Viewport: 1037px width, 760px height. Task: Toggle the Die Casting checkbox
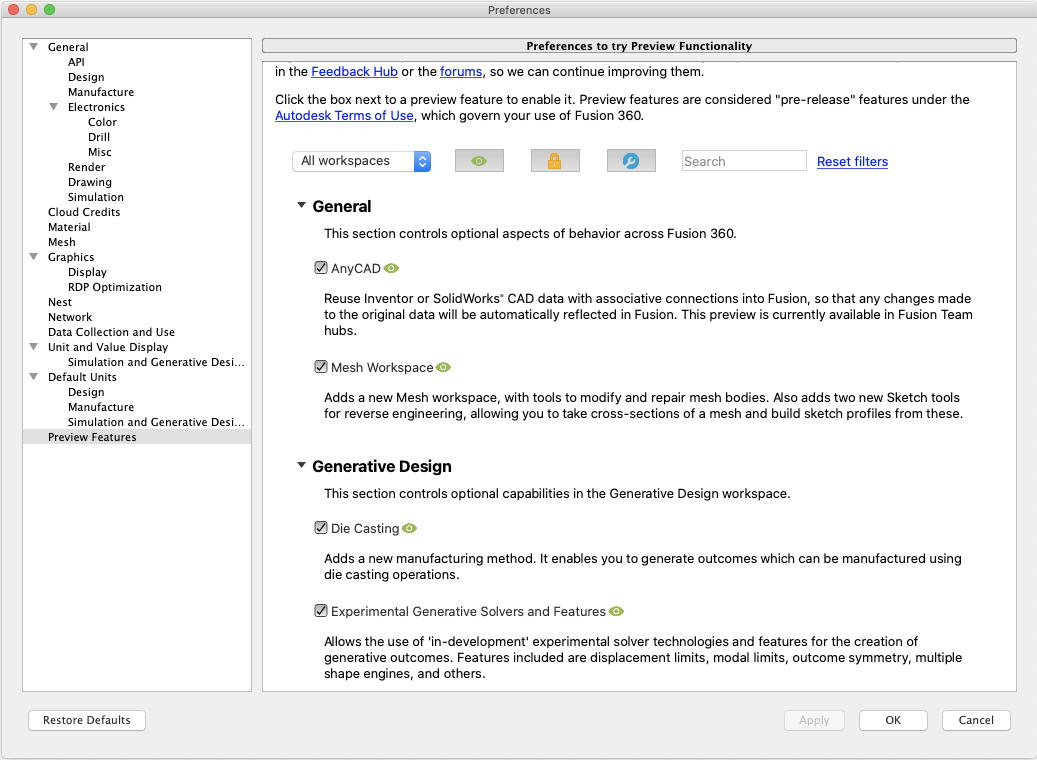point(321,528)
